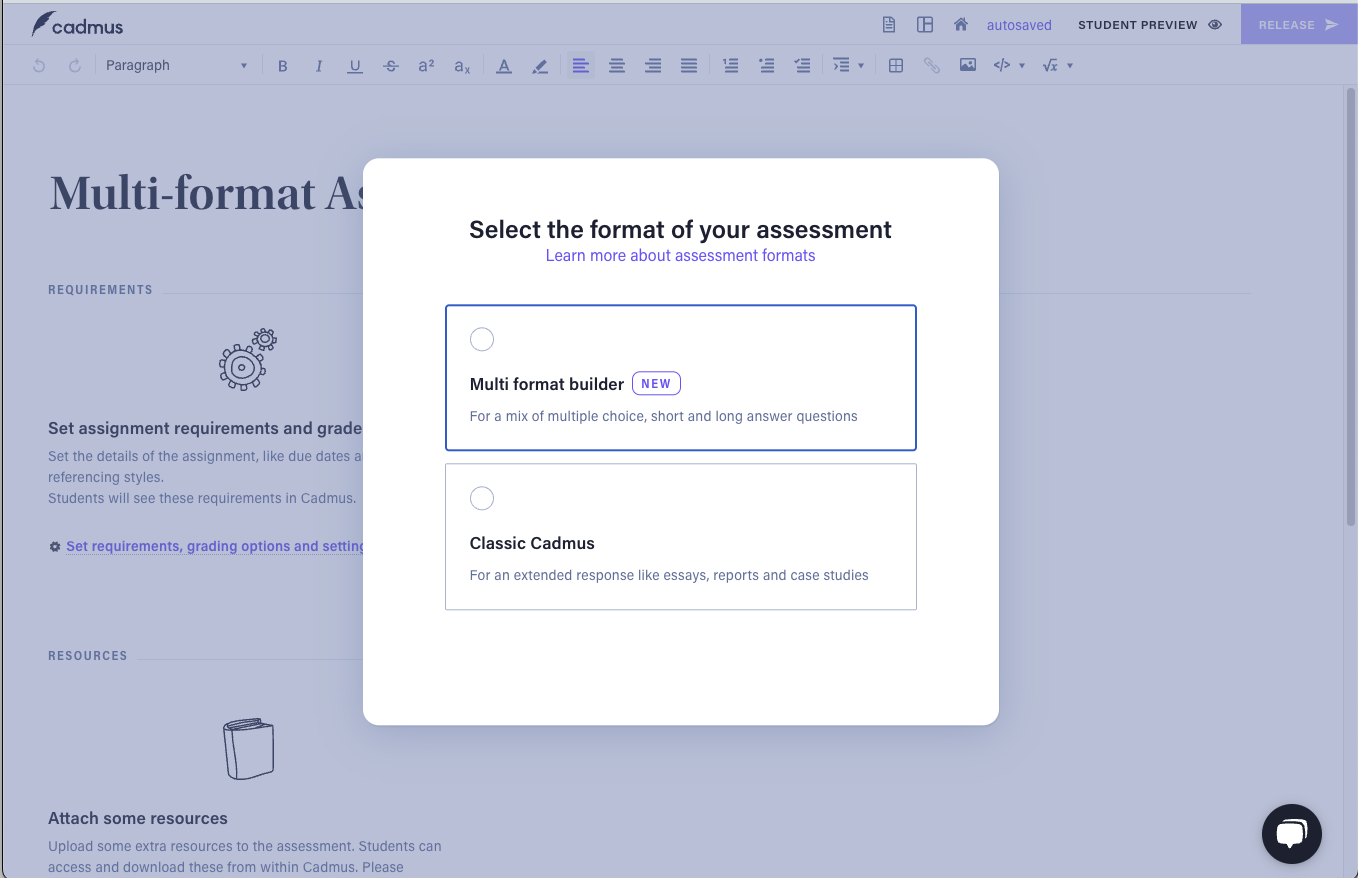Click the autosaved status text
The width and height of the screenshot is (1358, 878).
click(x=1019, y=25)
